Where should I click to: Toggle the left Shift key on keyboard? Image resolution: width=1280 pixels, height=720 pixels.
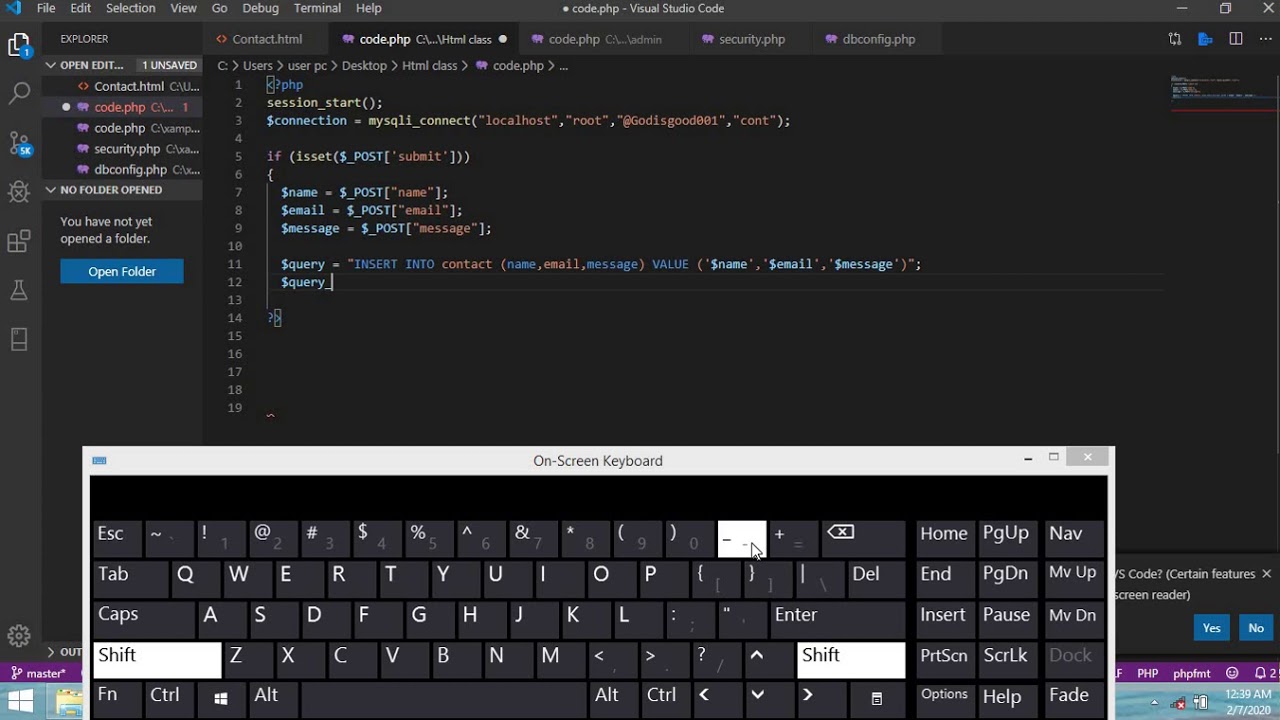coord(157,659)
